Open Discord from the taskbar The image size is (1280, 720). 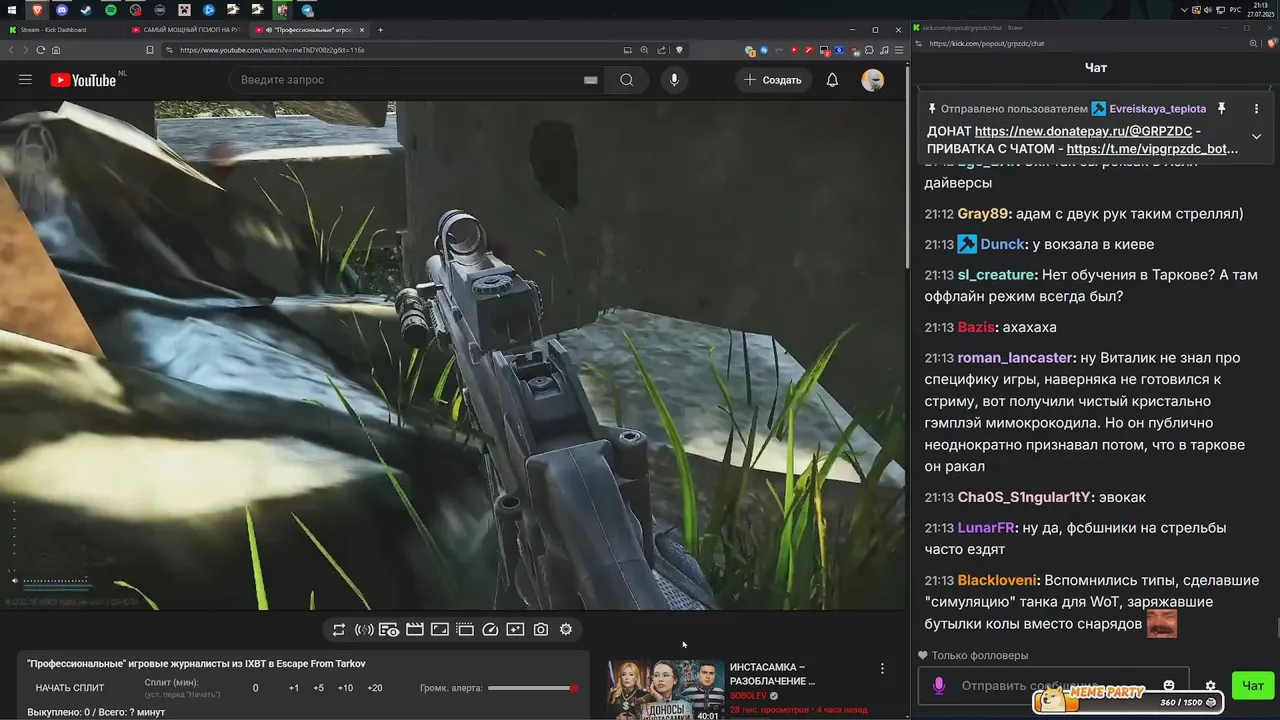coord(63,10)
